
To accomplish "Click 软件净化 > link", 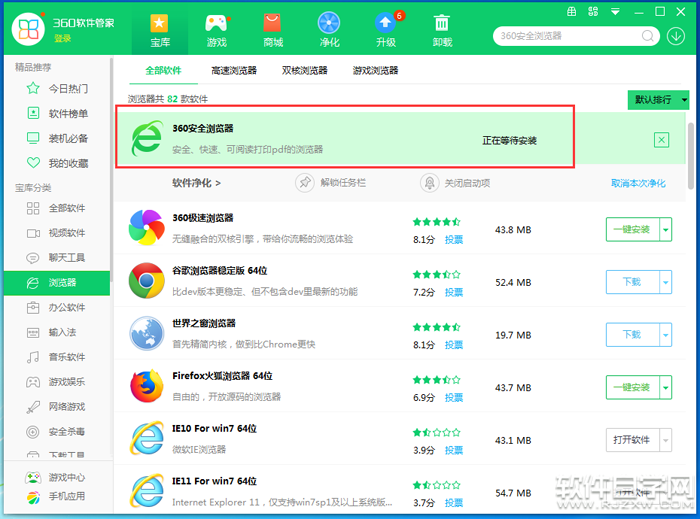I will click(196, 183).
